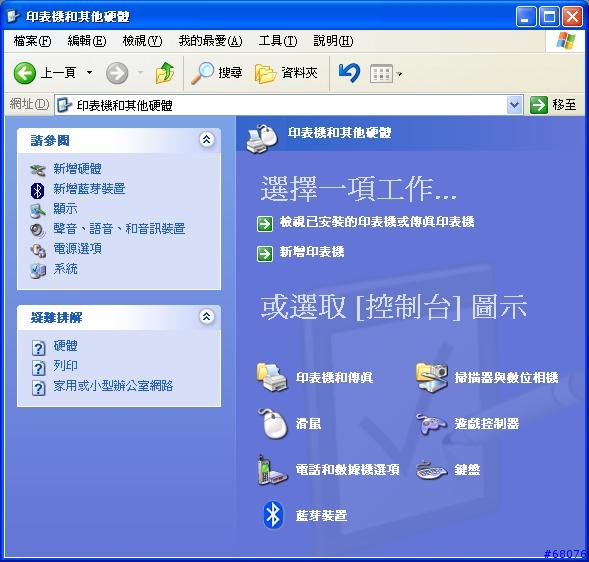Click the title bar window icon
The image size is (589, 562).
(x=13, y=16)
